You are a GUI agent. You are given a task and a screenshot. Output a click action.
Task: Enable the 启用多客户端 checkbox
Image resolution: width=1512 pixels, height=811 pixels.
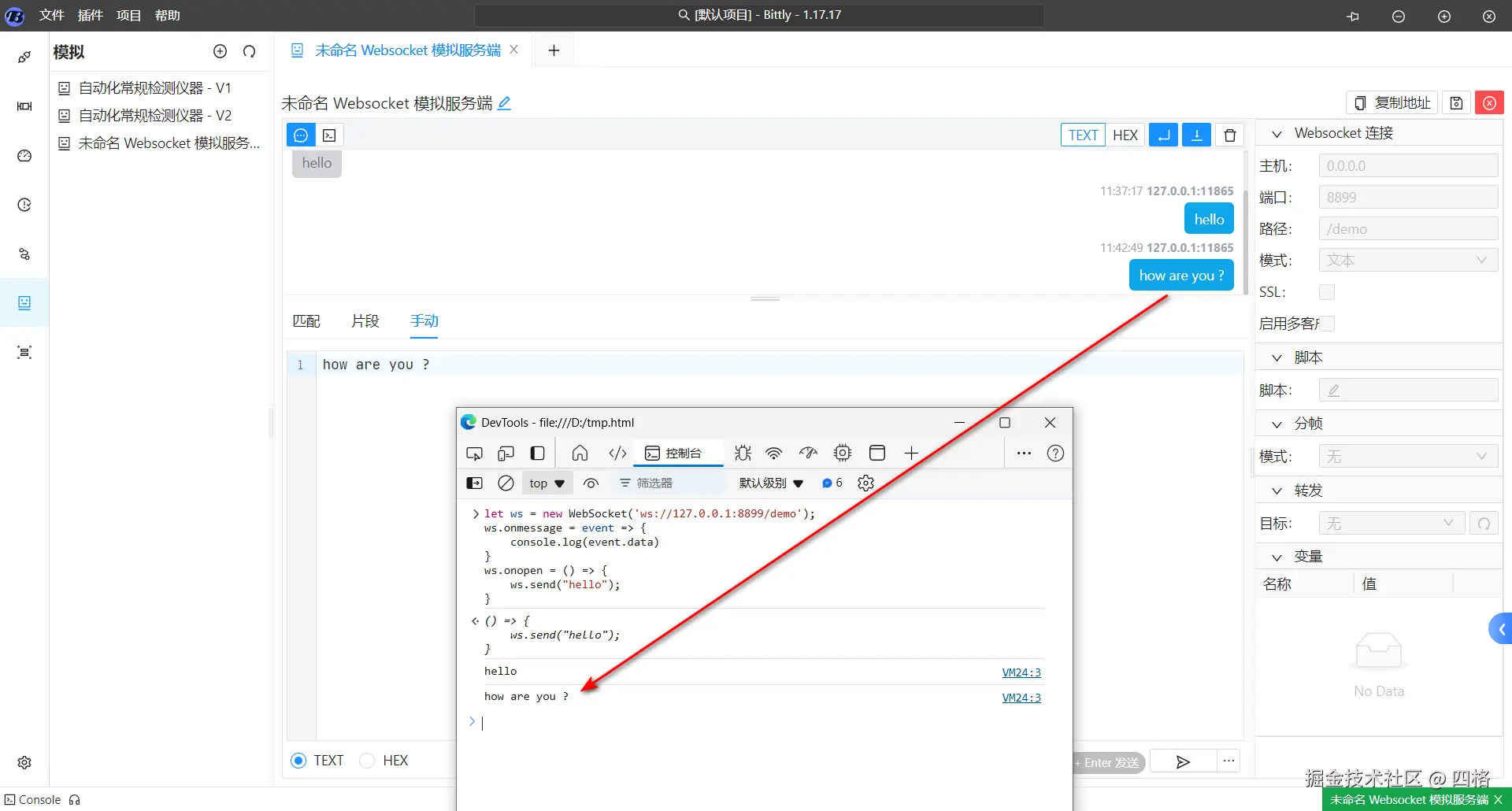click(1327, 324)
